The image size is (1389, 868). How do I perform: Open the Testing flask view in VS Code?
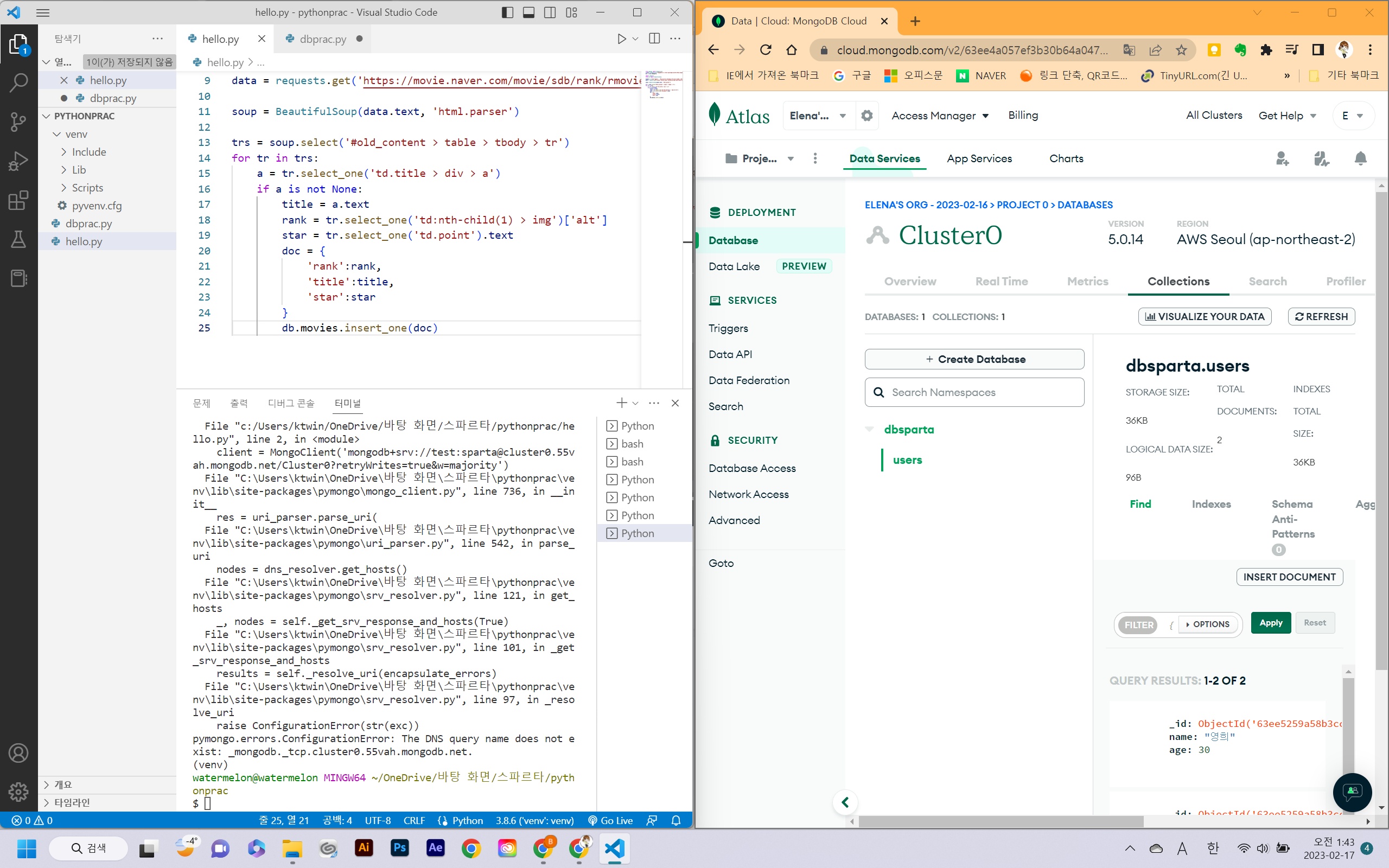click(18, 239)
